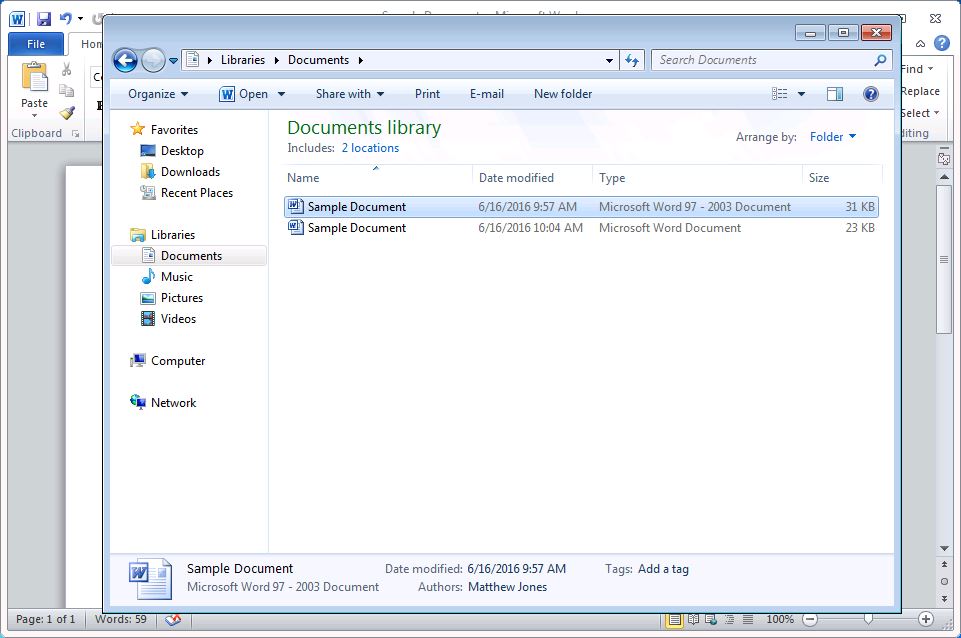Sort by the Size column header
The image size is (961, 638).
tap(841, 178)
